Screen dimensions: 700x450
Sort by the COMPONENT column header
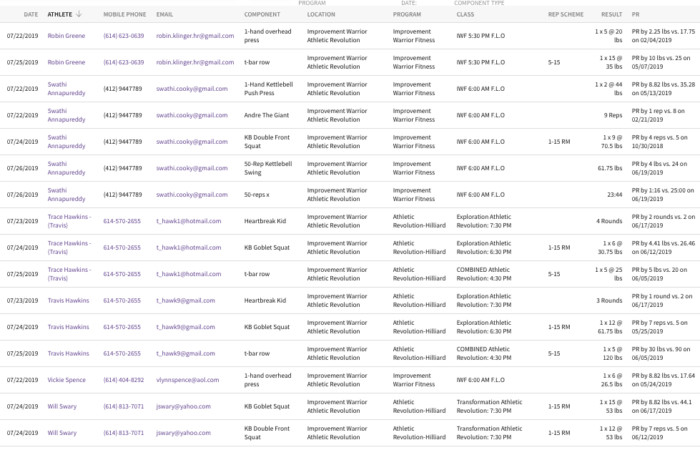[x=262, y=14]
